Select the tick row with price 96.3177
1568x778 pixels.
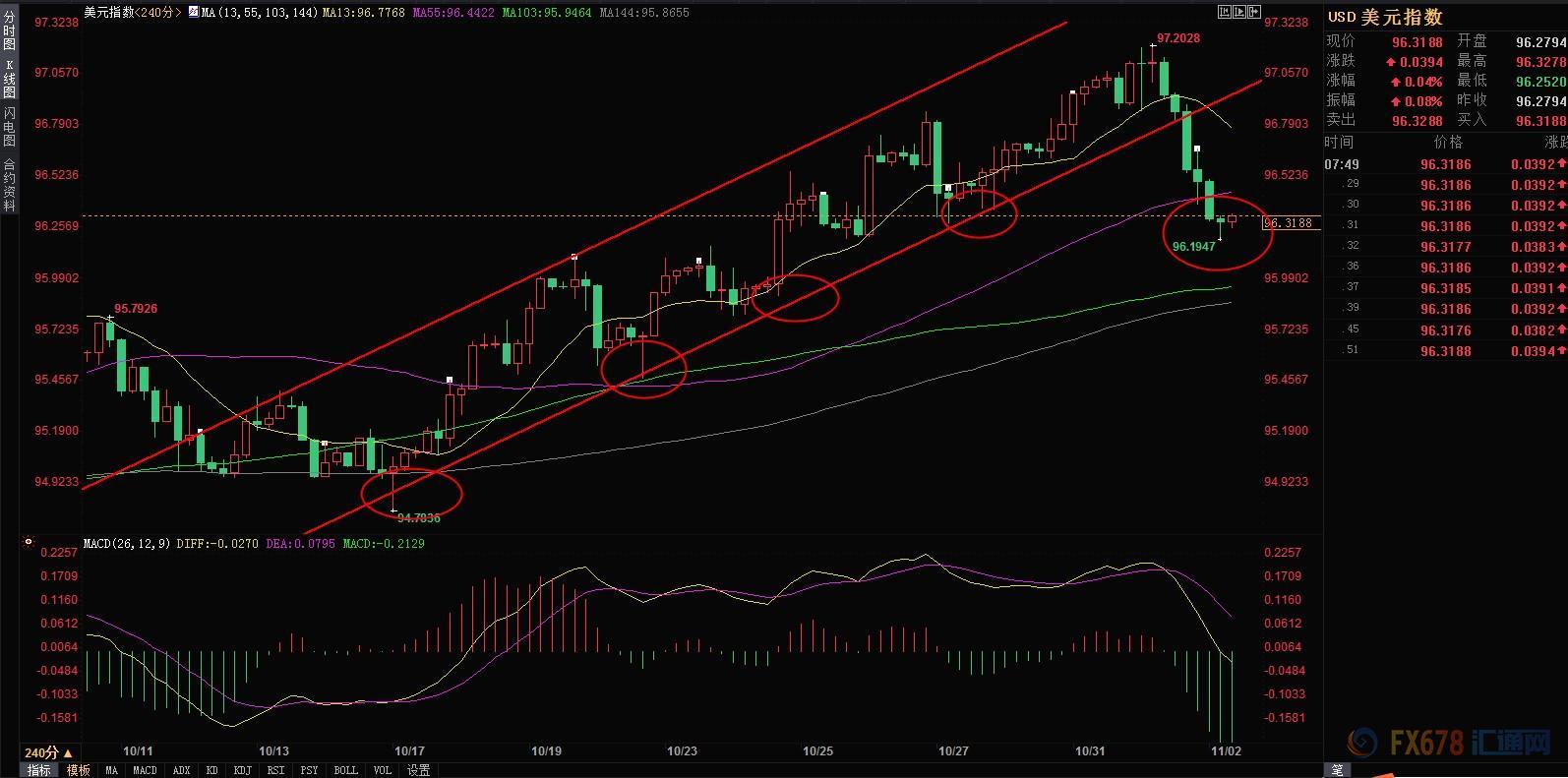1446,247
